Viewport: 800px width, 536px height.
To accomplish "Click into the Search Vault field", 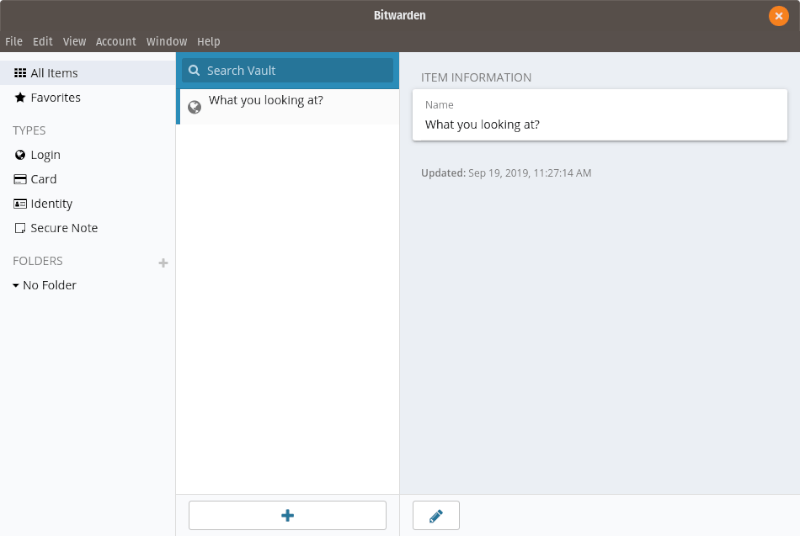I will click(295, 71).
